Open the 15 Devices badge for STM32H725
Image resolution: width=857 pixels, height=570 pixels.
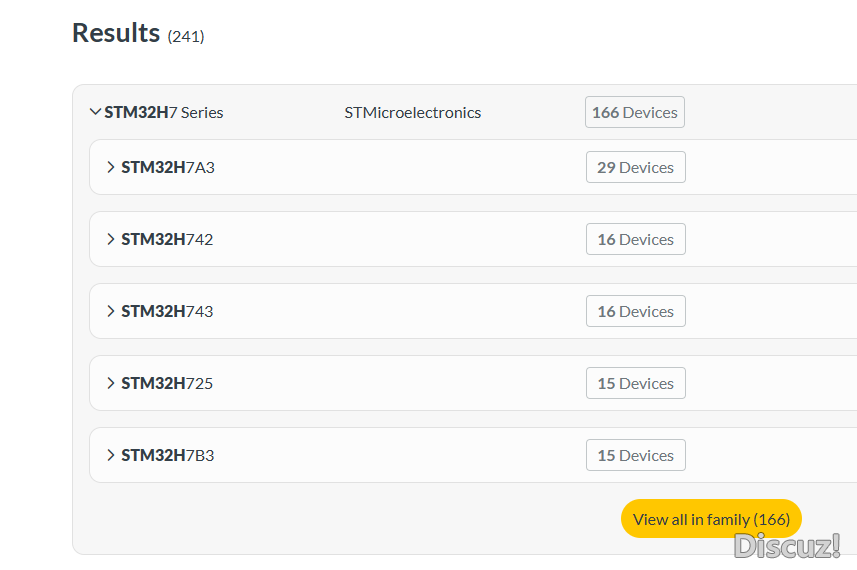[636, 384]
